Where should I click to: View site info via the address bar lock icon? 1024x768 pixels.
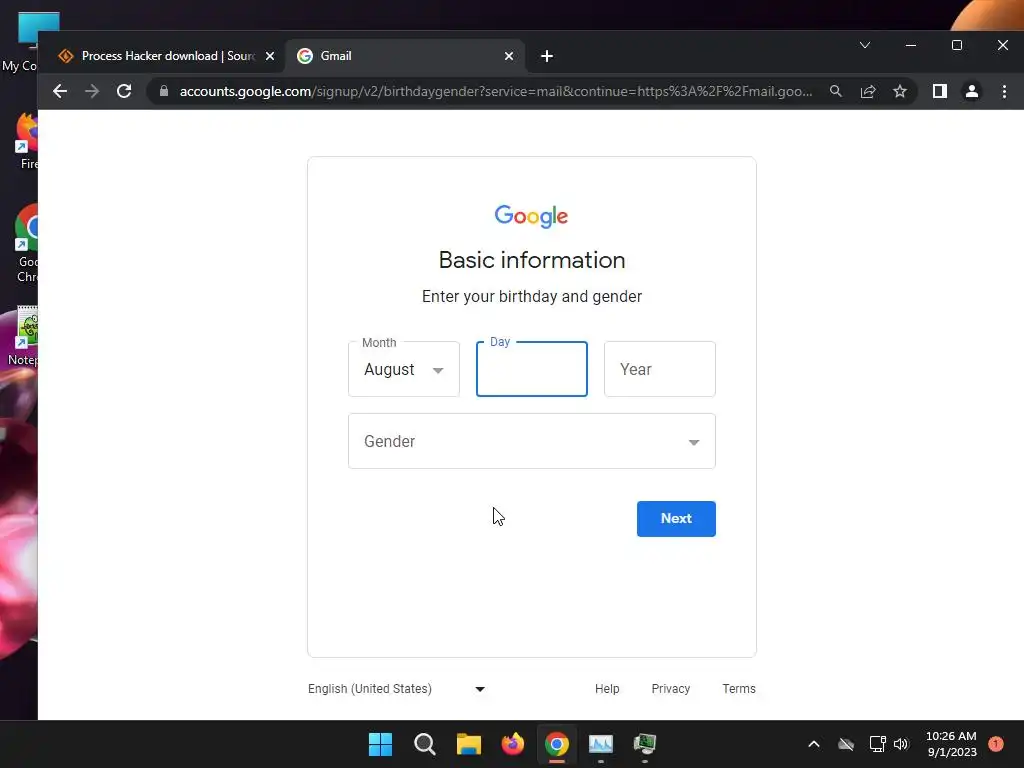point(164,91)
